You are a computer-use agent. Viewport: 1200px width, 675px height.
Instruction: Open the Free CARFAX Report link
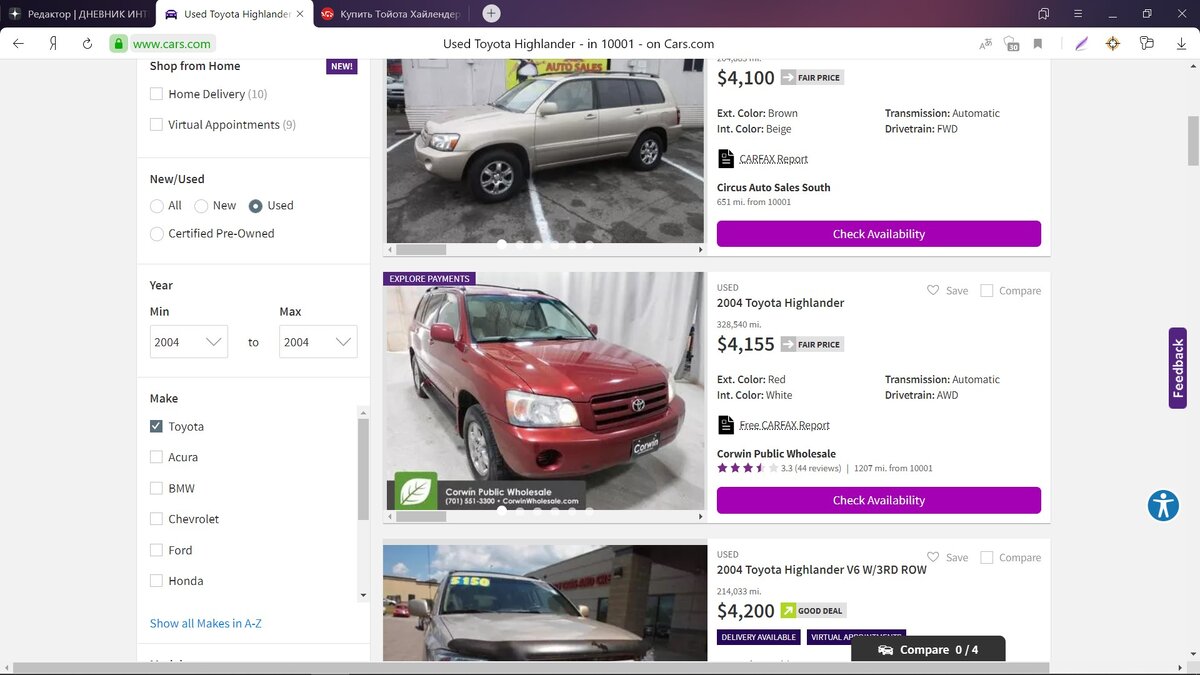click(x=785, y=425)
